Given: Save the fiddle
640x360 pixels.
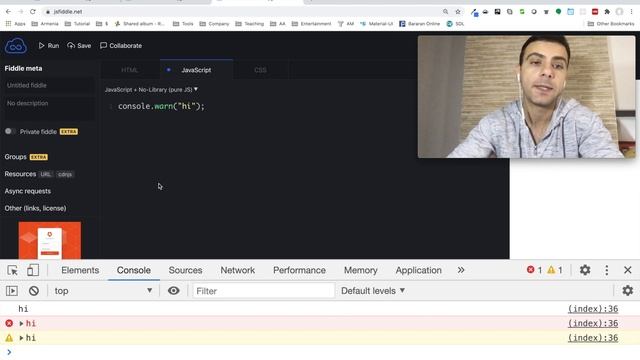Looking at the screenshot, I should tap(79, 46).
